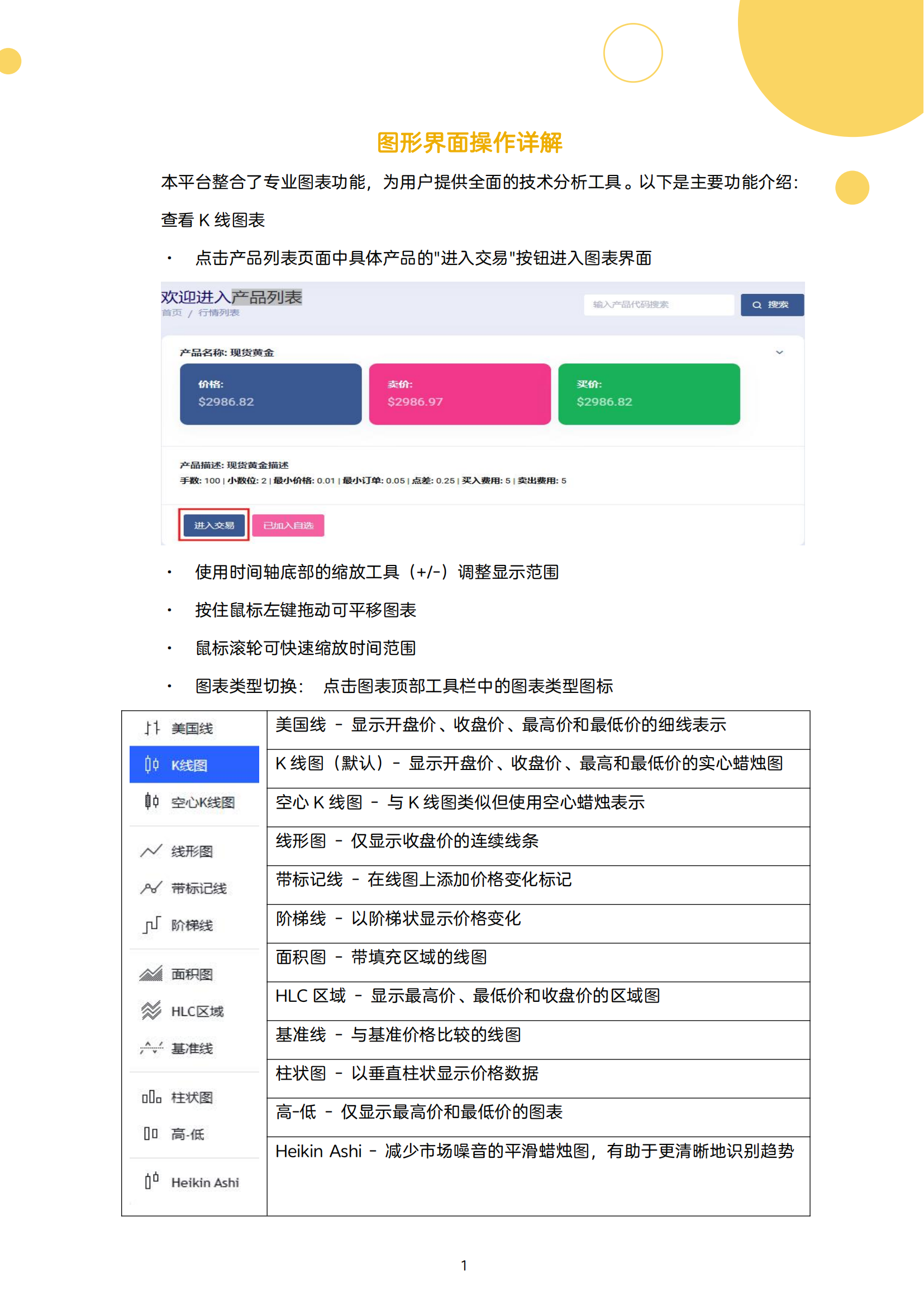
Task: Go to 行情列表 breadcrumb link
Action: coord(218,312)
